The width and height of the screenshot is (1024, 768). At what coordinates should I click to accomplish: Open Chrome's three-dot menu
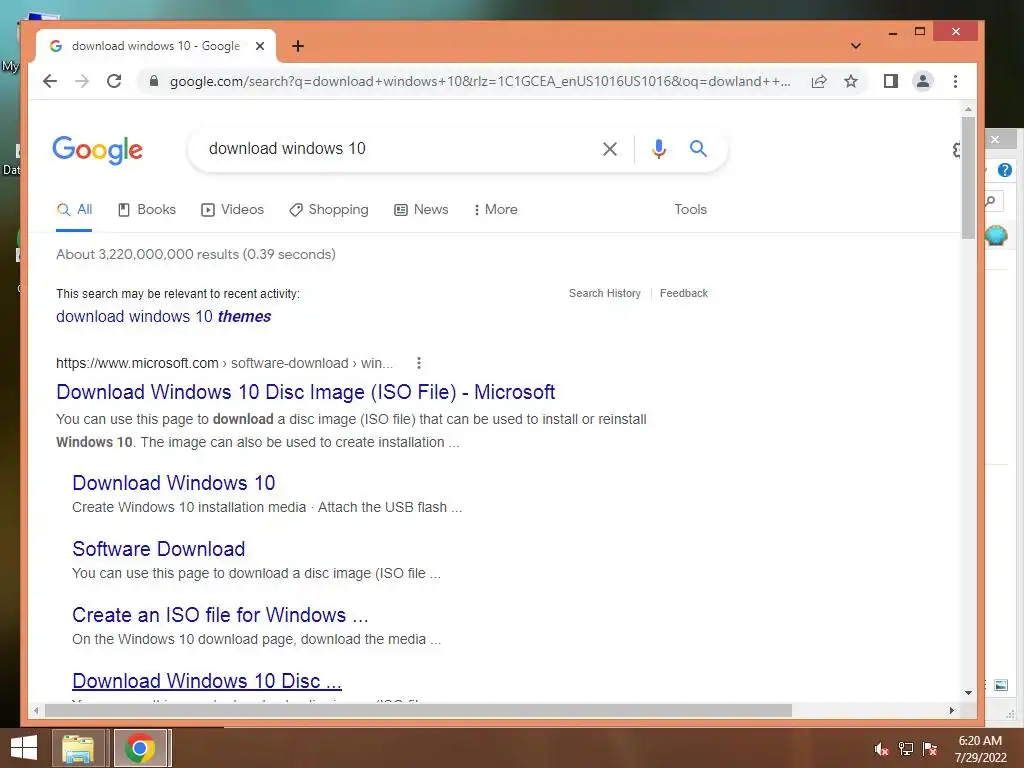click(955, 81)
